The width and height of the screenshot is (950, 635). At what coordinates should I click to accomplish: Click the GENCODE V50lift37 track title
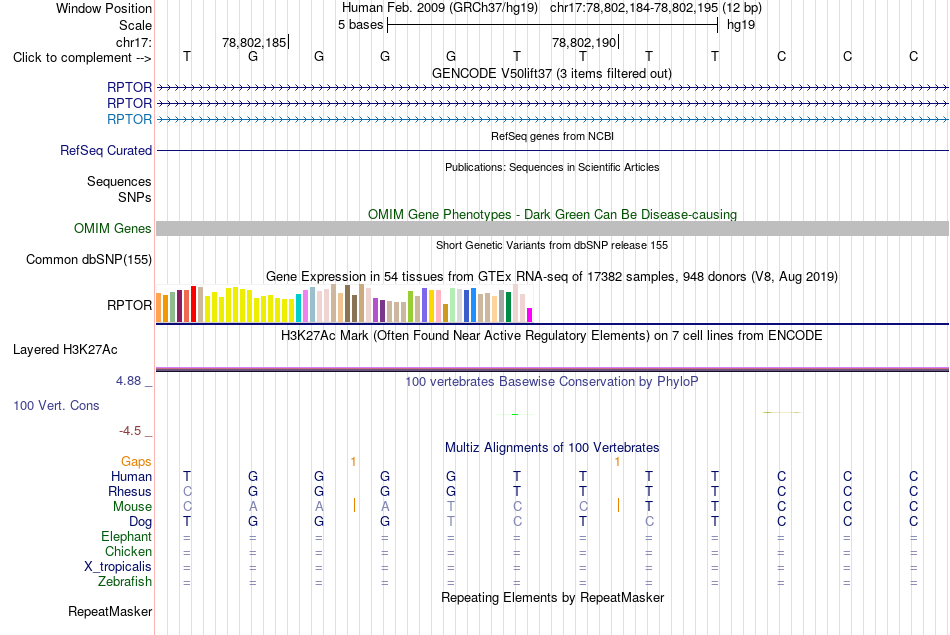pyautogui.click(x=552, y=73)
